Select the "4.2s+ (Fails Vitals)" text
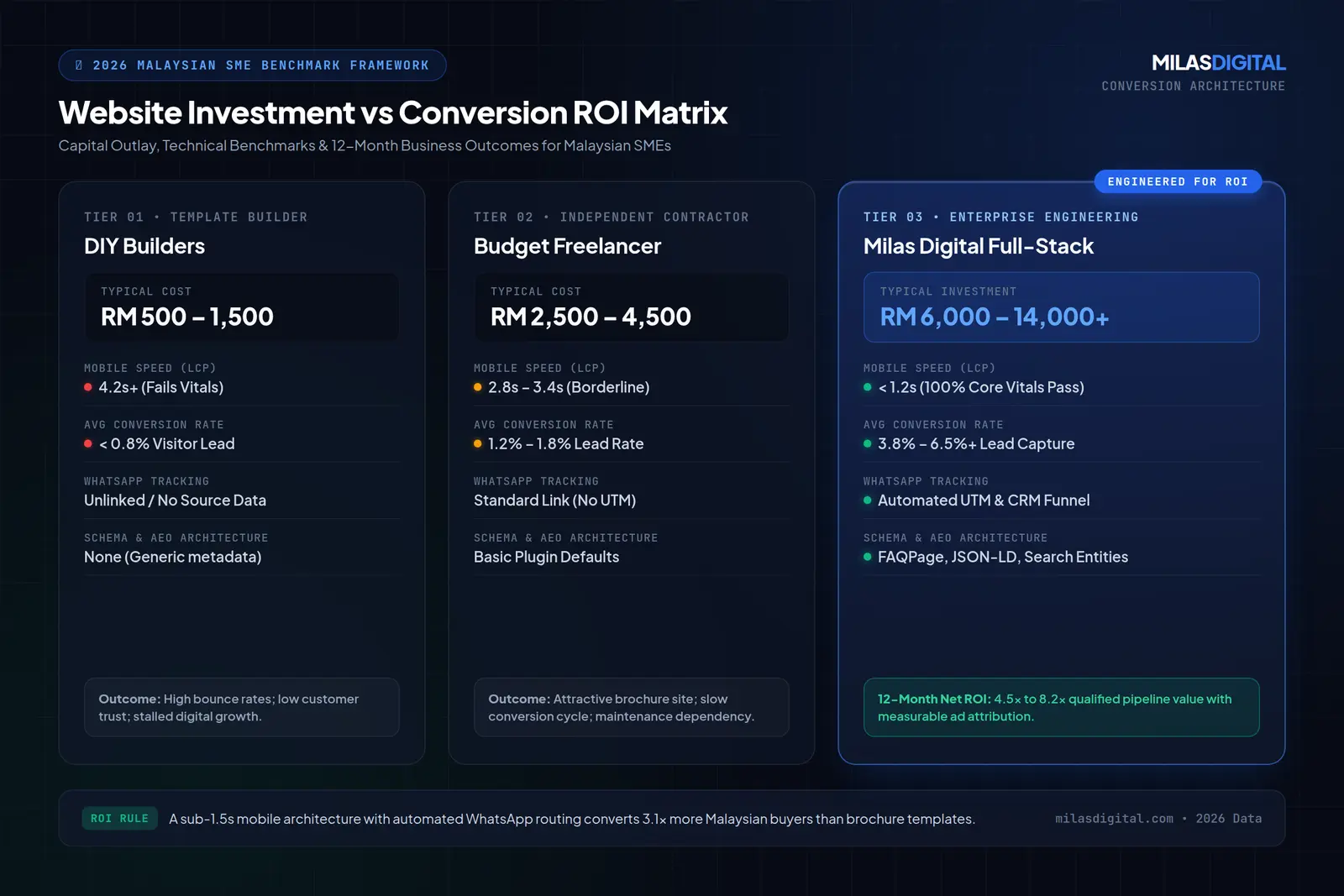The height and width of the screenshot is (896, 1344). coord(161,387)
